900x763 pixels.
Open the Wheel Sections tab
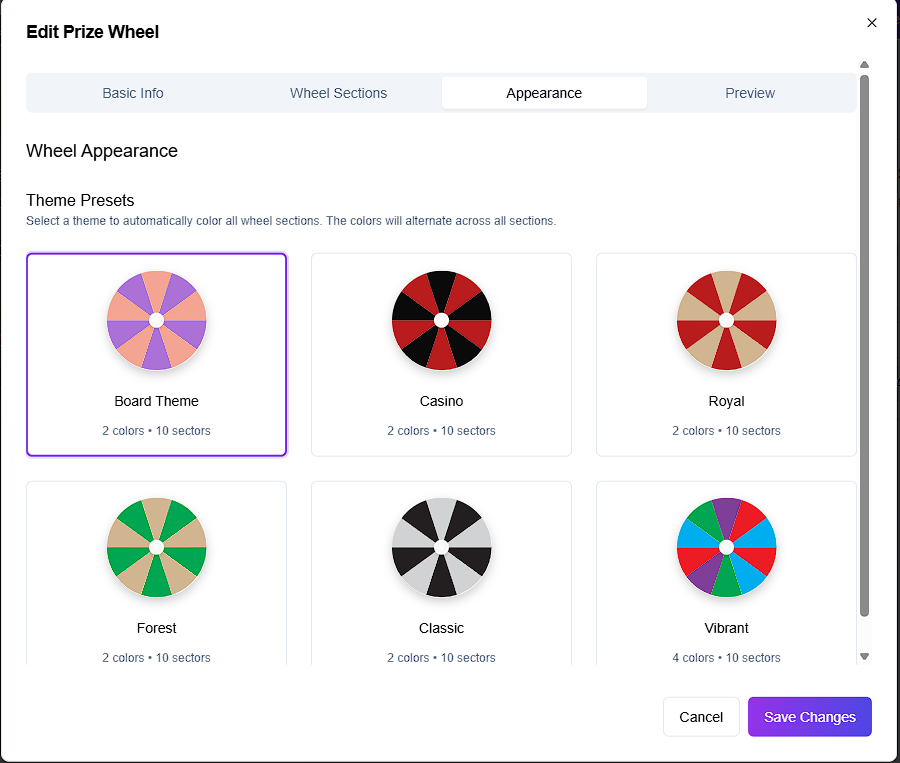pyautogui.click(x=338, y=93)
